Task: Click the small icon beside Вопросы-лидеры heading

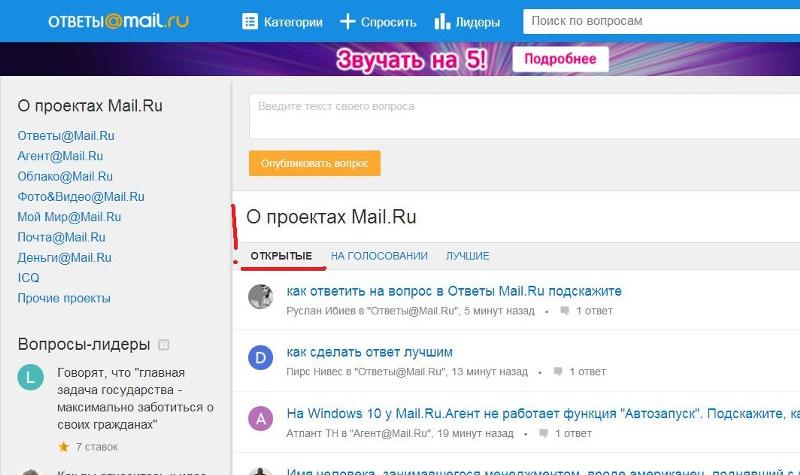Action: 163,344
